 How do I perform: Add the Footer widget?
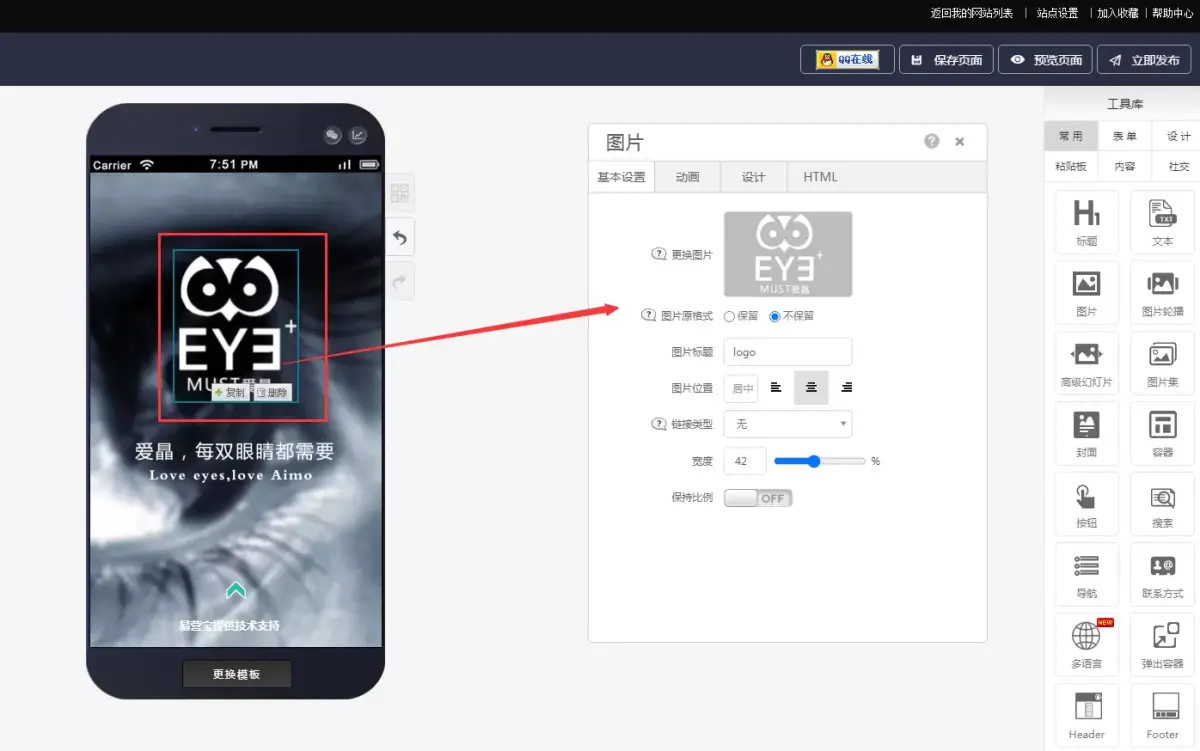coord(1162,715)
